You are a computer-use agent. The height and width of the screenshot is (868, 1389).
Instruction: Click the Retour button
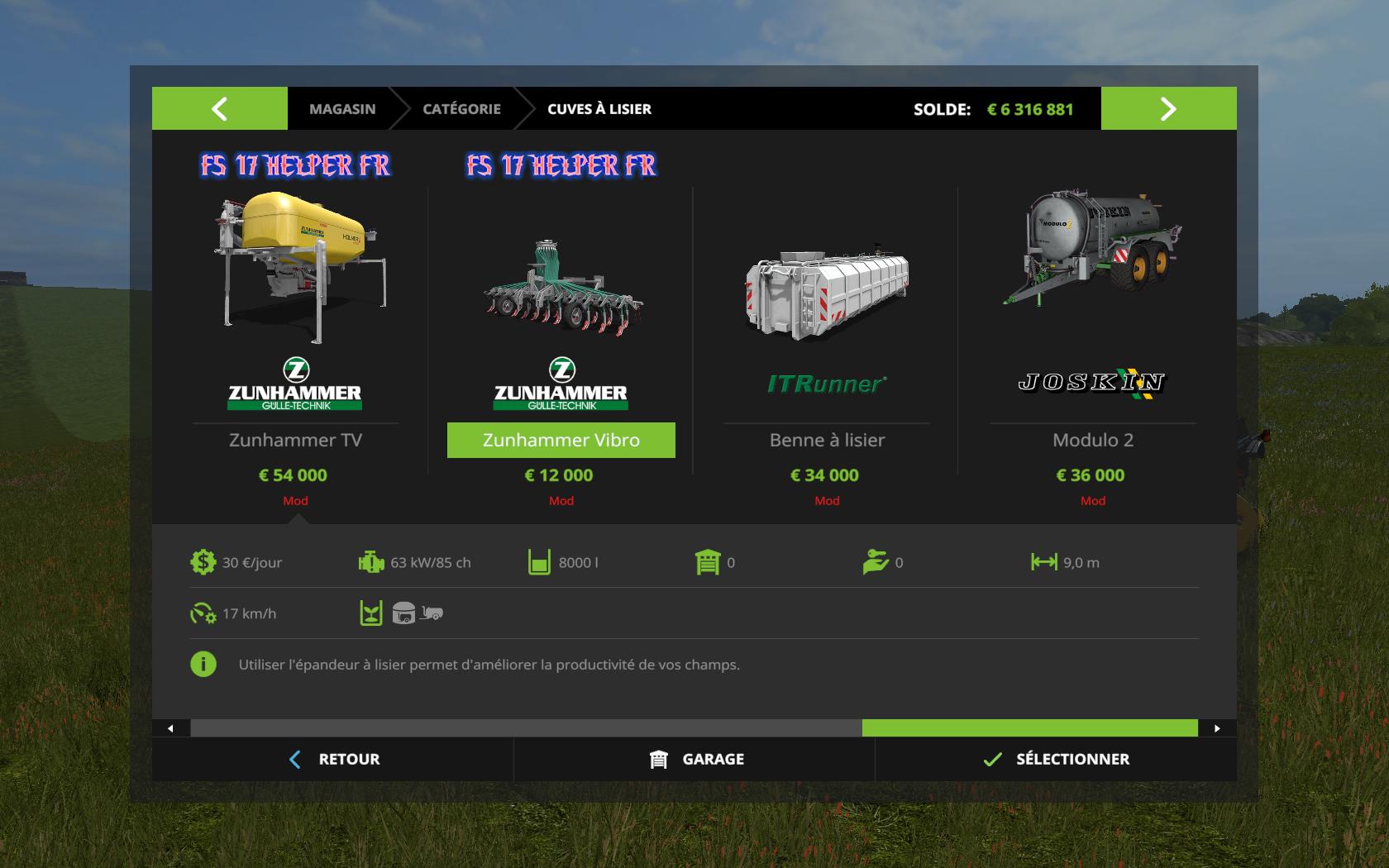[333, 759]
